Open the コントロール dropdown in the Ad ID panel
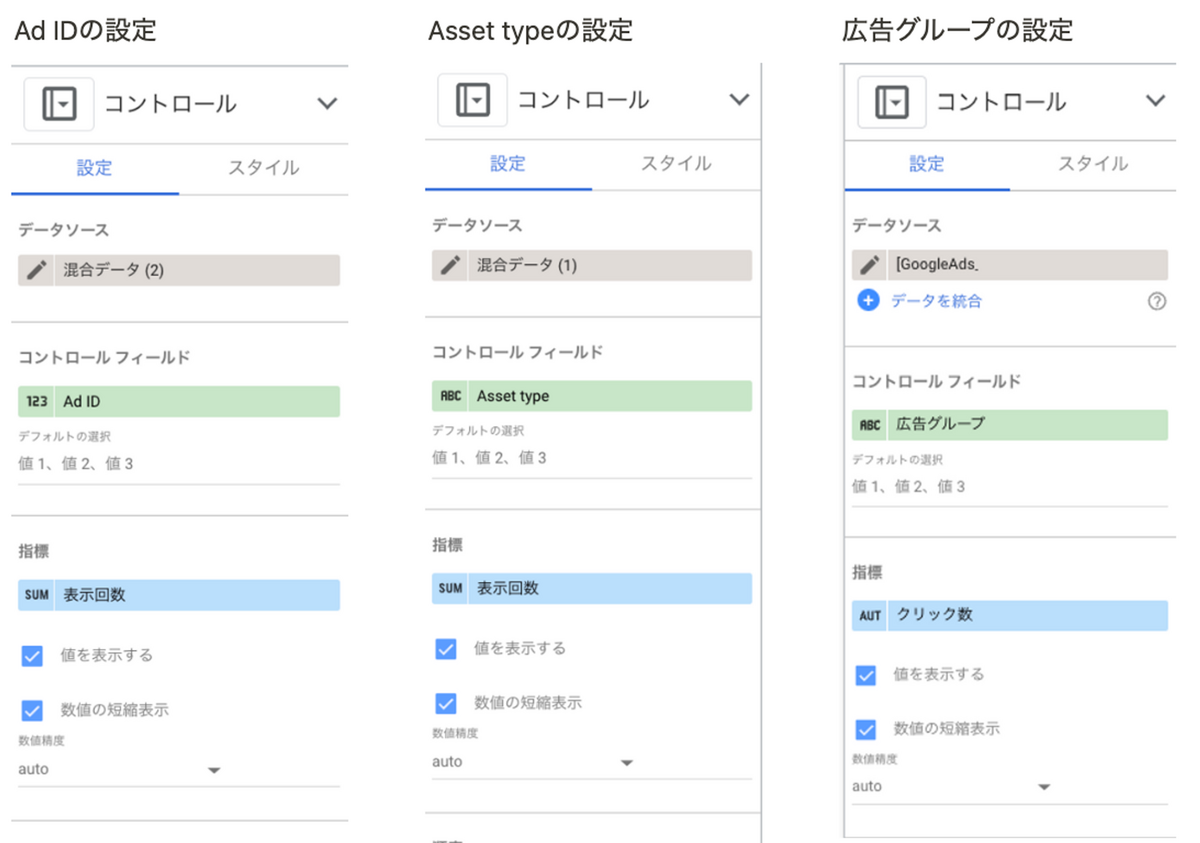Screen dimensions: 1200x843 tap(327, 103)
